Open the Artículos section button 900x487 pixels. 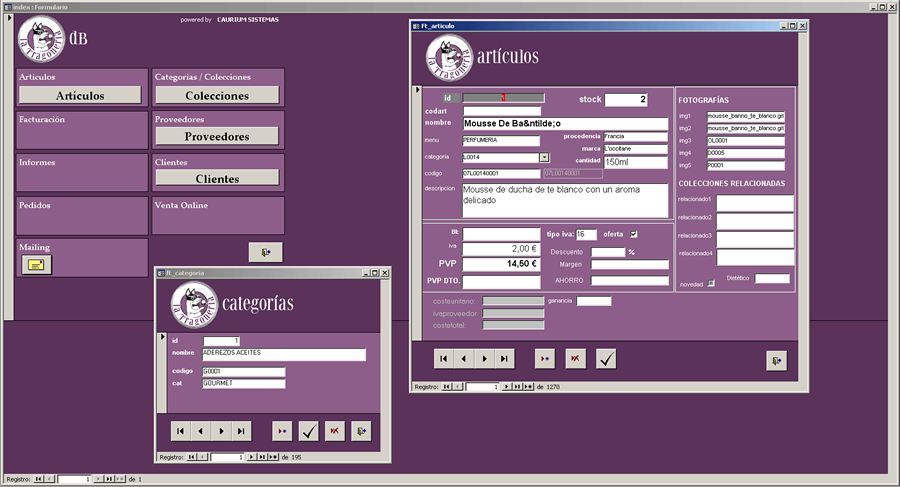[x=80, y=95]
